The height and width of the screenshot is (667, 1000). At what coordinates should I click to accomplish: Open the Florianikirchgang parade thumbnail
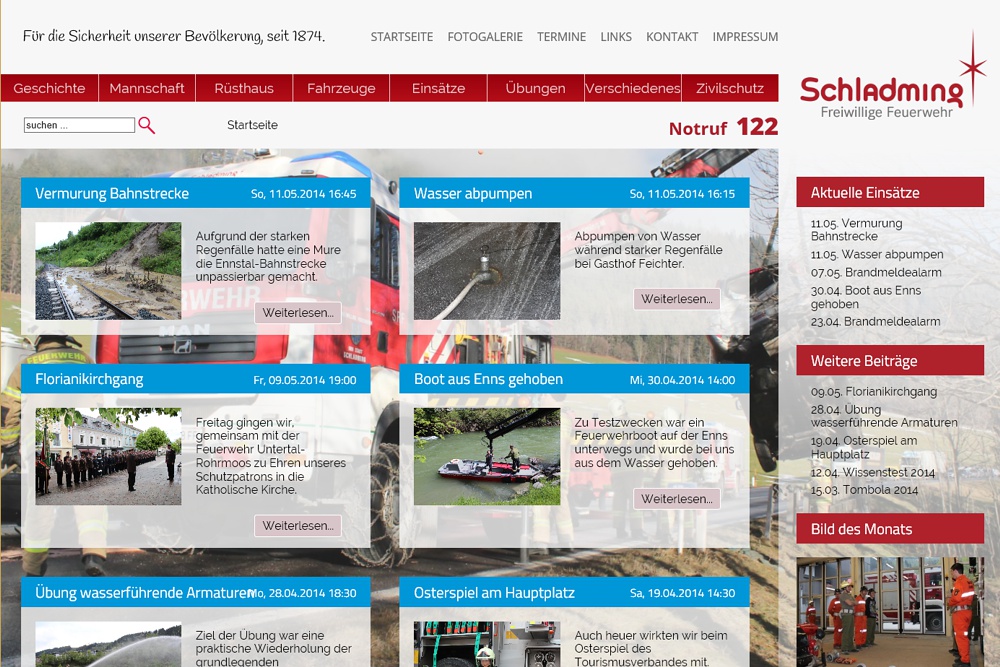point(108,457)
